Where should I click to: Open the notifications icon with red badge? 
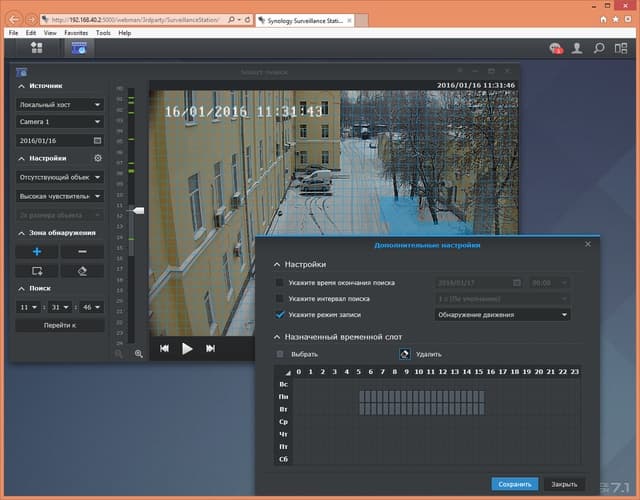(556, 48)
